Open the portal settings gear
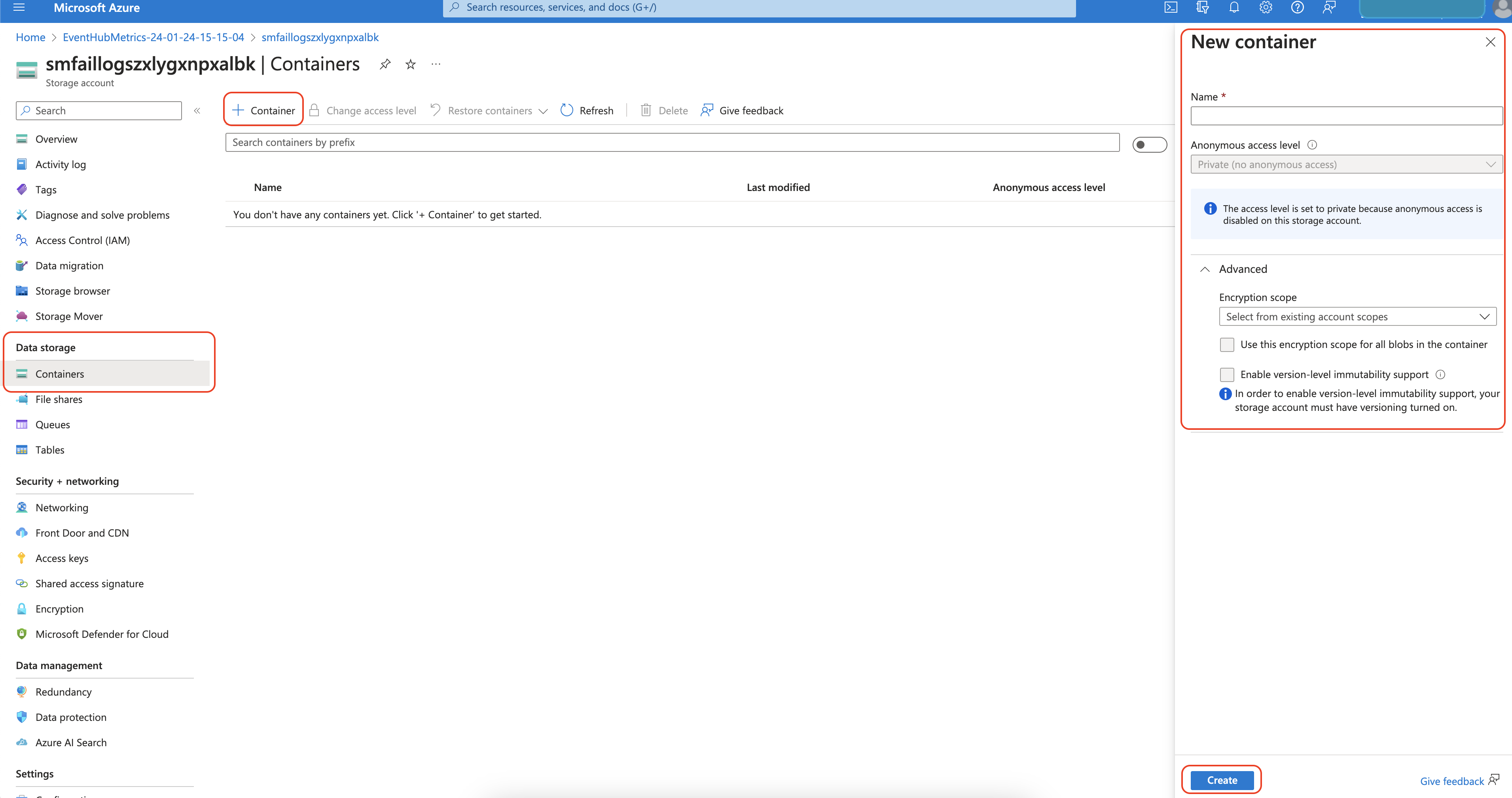1512x798 pixels. point(1266,8)
